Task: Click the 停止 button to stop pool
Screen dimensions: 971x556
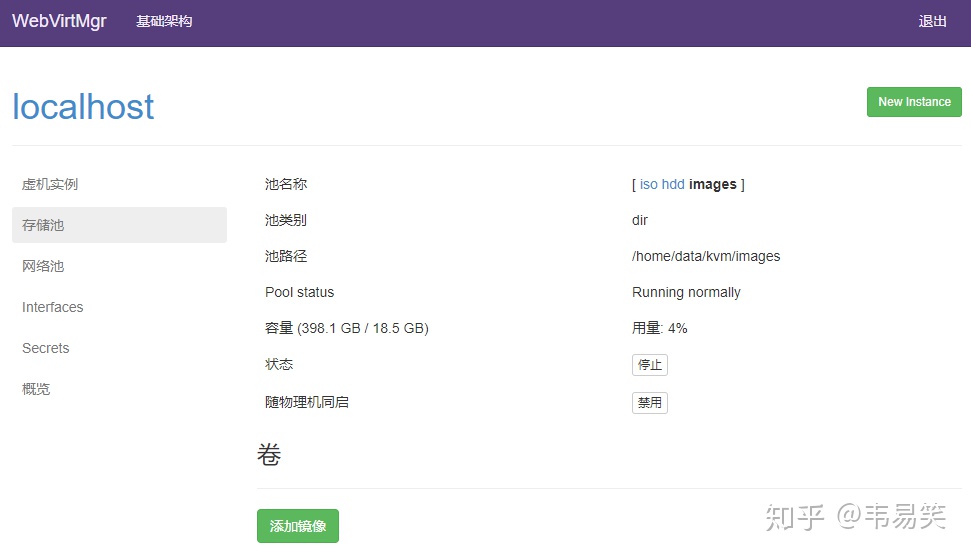Action: 650,365
